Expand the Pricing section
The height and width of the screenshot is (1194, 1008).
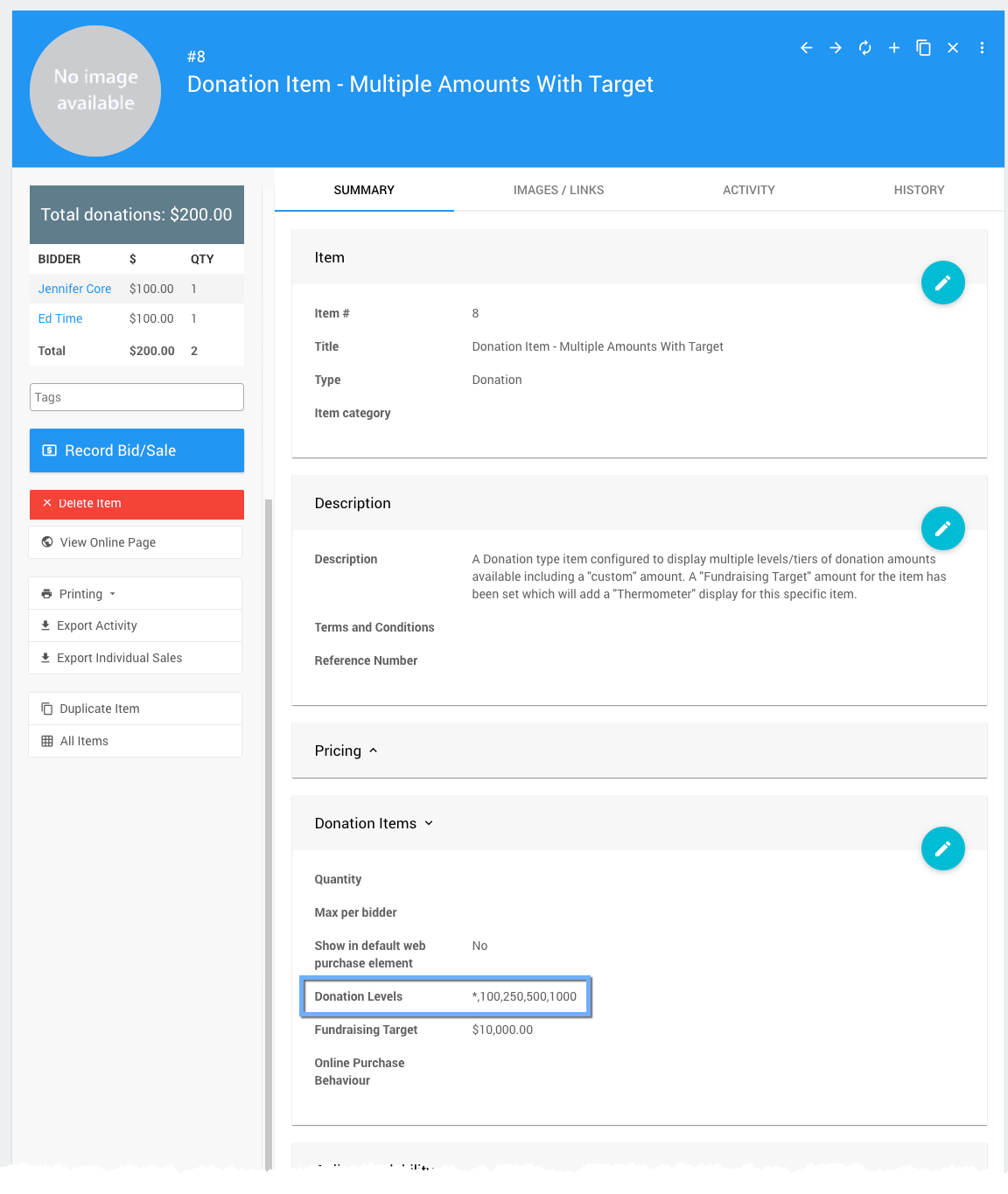click(x=346, y=751)
